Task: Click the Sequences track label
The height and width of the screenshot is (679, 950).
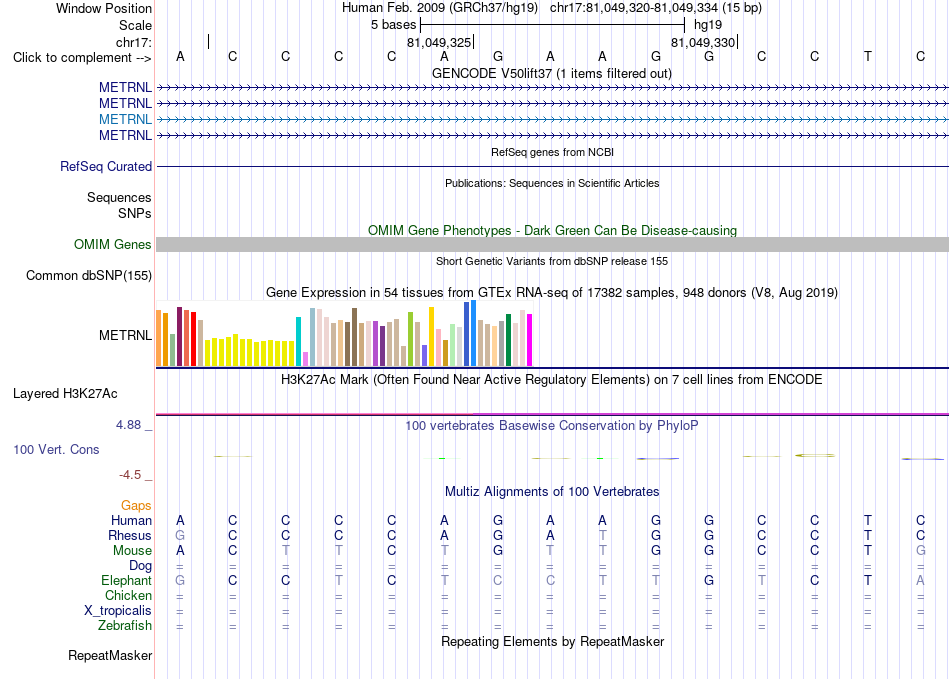Action: tap(119, 197)
